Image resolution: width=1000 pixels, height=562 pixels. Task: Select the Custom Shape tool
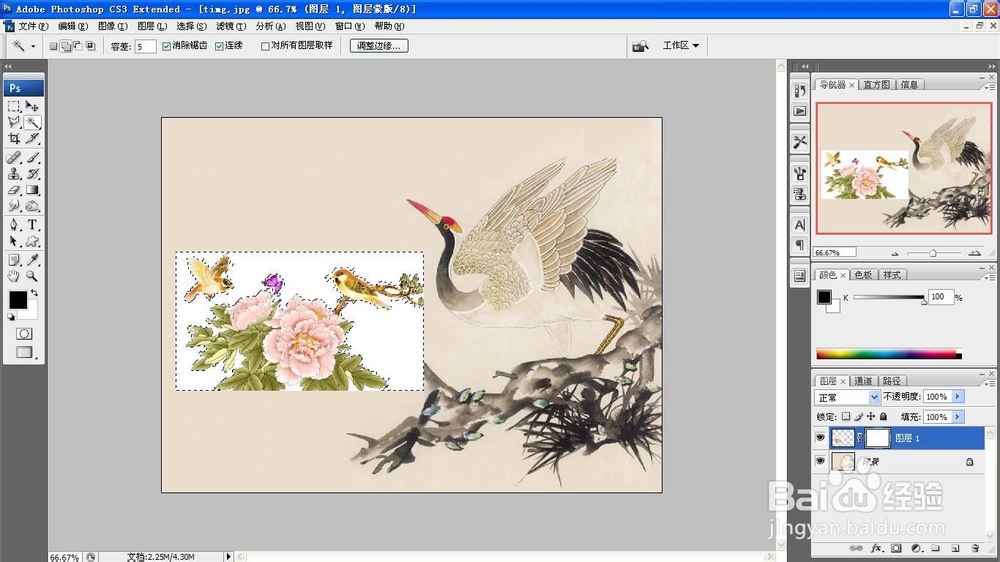[33, 241]
